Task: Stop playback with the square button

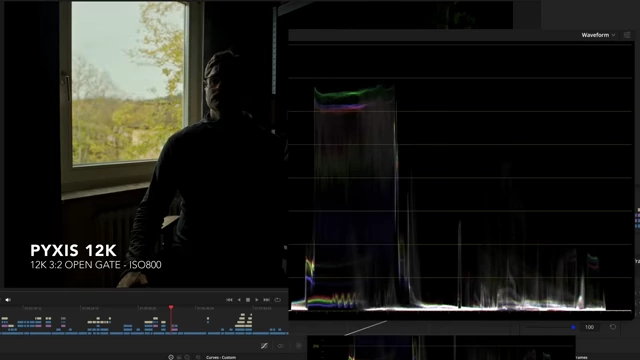Action: coord(248,300)
